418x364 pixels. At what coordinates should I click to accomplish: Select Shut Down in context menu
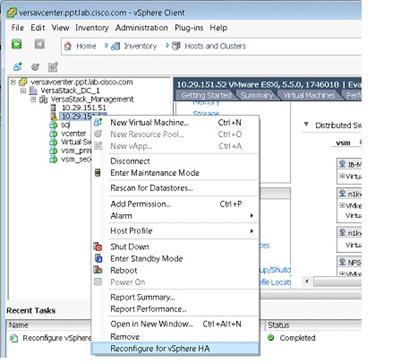click(175, 247)
